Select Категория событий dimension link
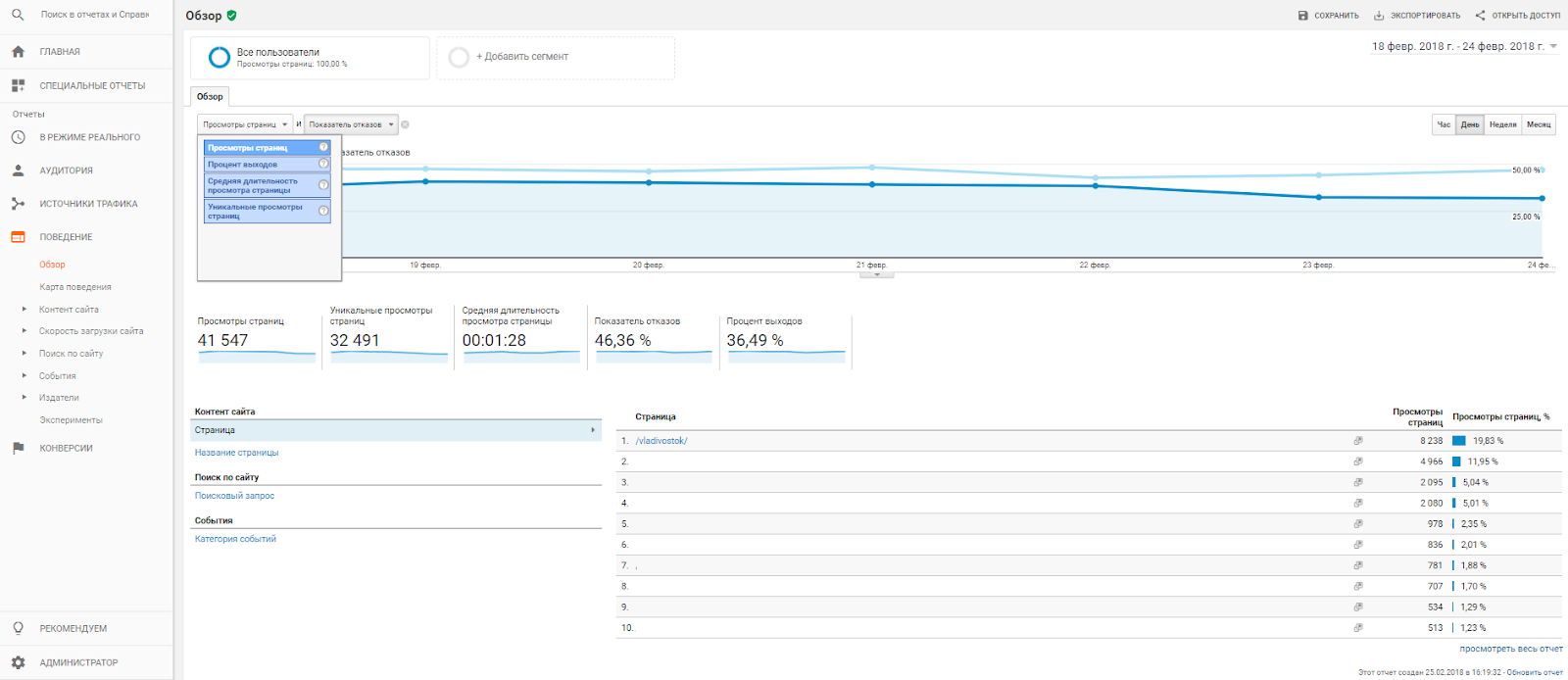Image resolution: width=1568 pixels, height=680 pixels. click(x=235, y=539)
